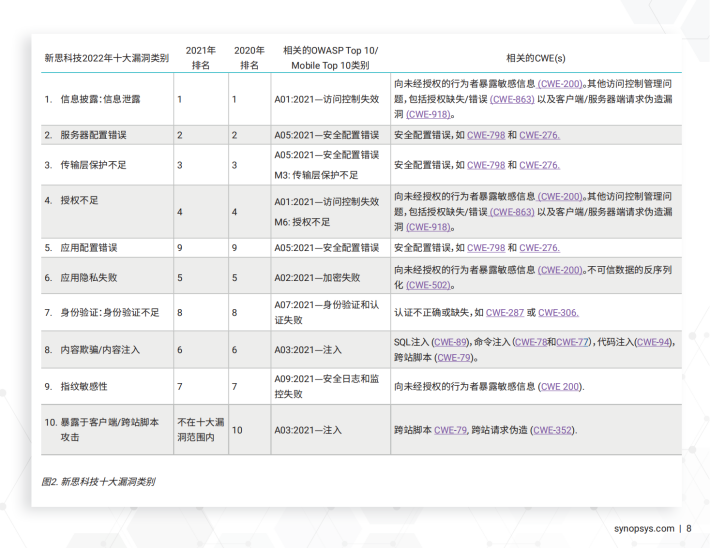Open the CWE-287 link
The height and width of the screenshot is (548, 710).
click(506, 312)
